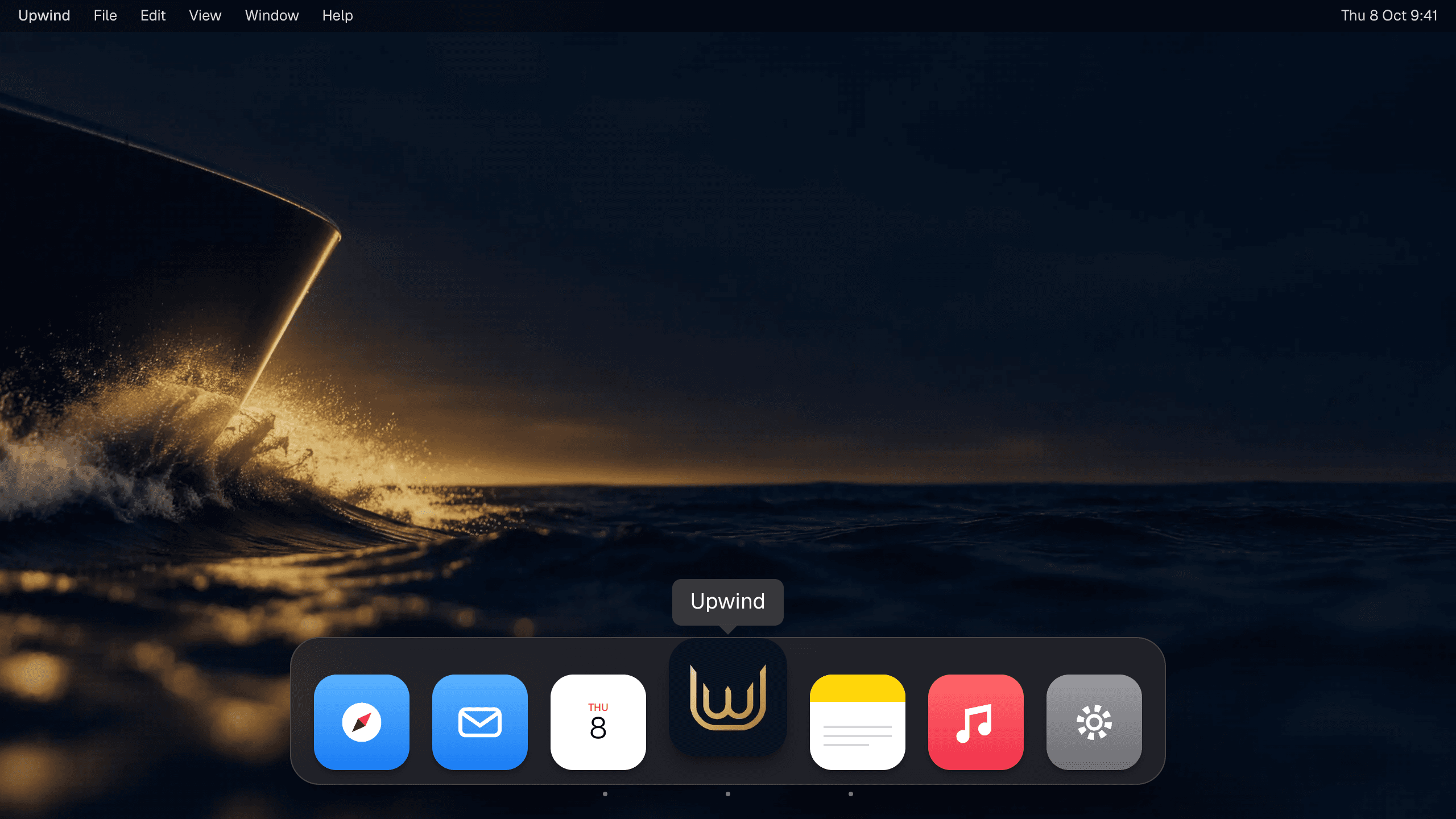Screen dimensions: 1456x819
Task: Launch the Music app from dock
Action: [976, 722]
